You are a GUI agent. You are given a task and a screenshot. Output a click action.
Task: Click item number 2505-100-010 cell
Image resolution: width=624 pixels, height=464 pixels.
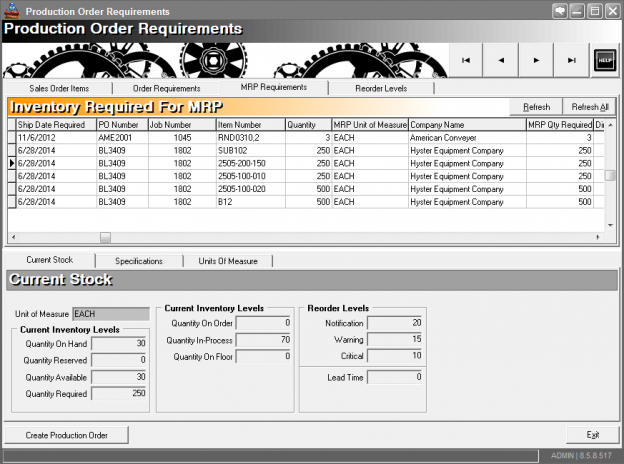[251, 176]
